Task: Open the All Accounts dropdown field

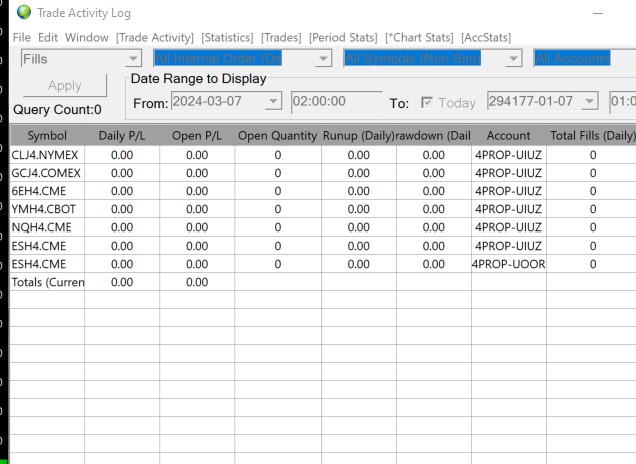Action: click(584, 59)
